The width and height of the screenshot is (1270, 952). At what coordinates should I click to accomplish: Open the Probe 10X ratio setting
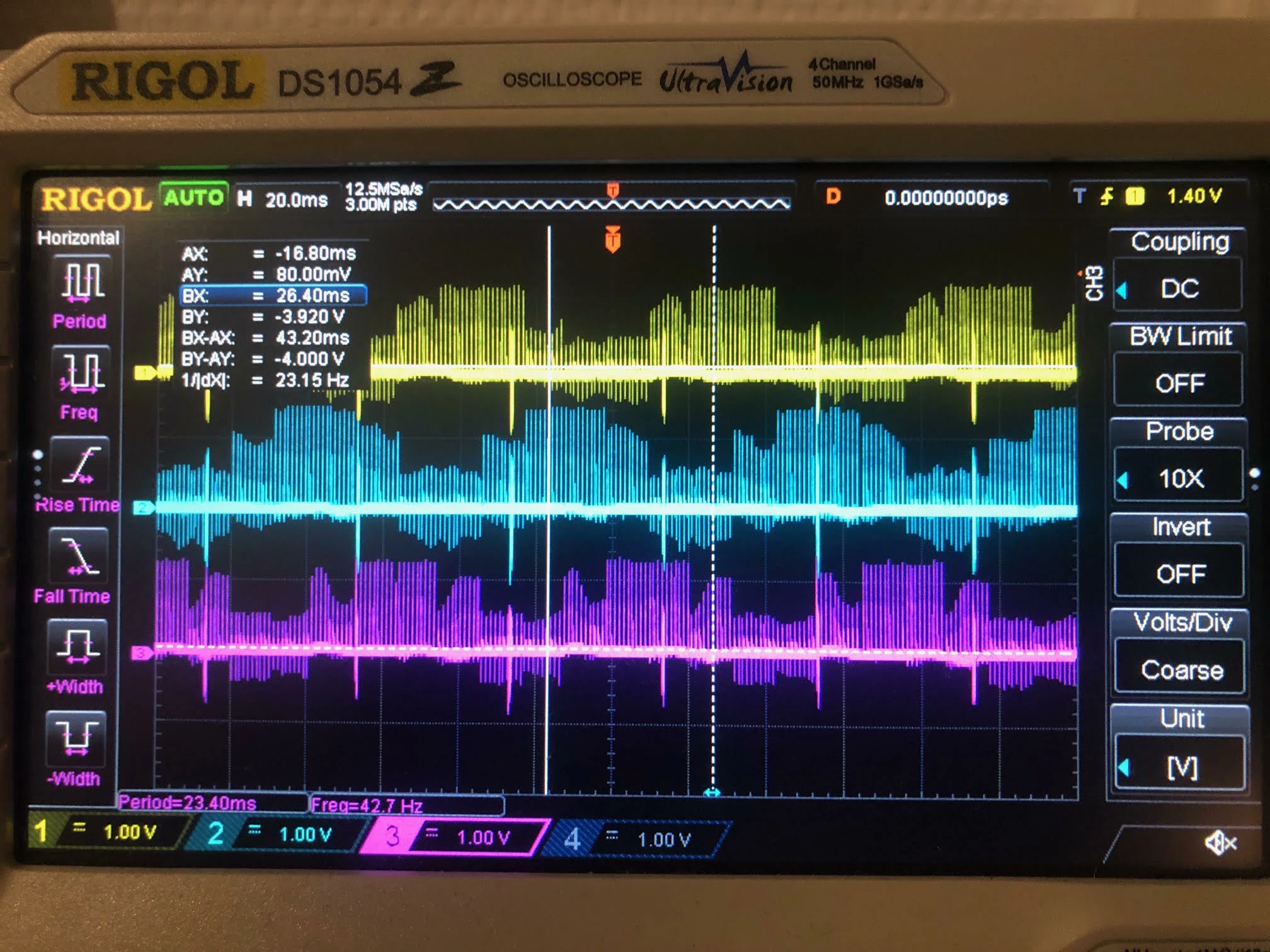pos(1179,479)
